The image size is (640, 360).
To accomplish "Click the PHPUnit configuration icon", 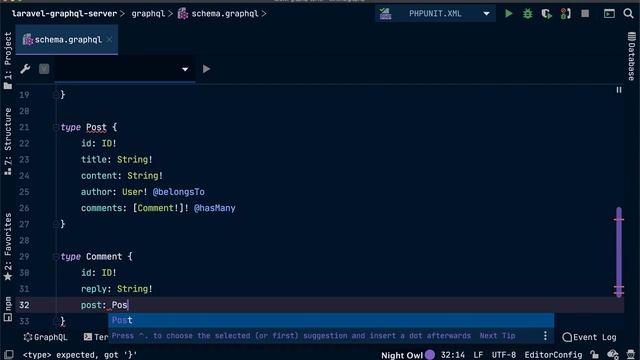I will point(385,13).
